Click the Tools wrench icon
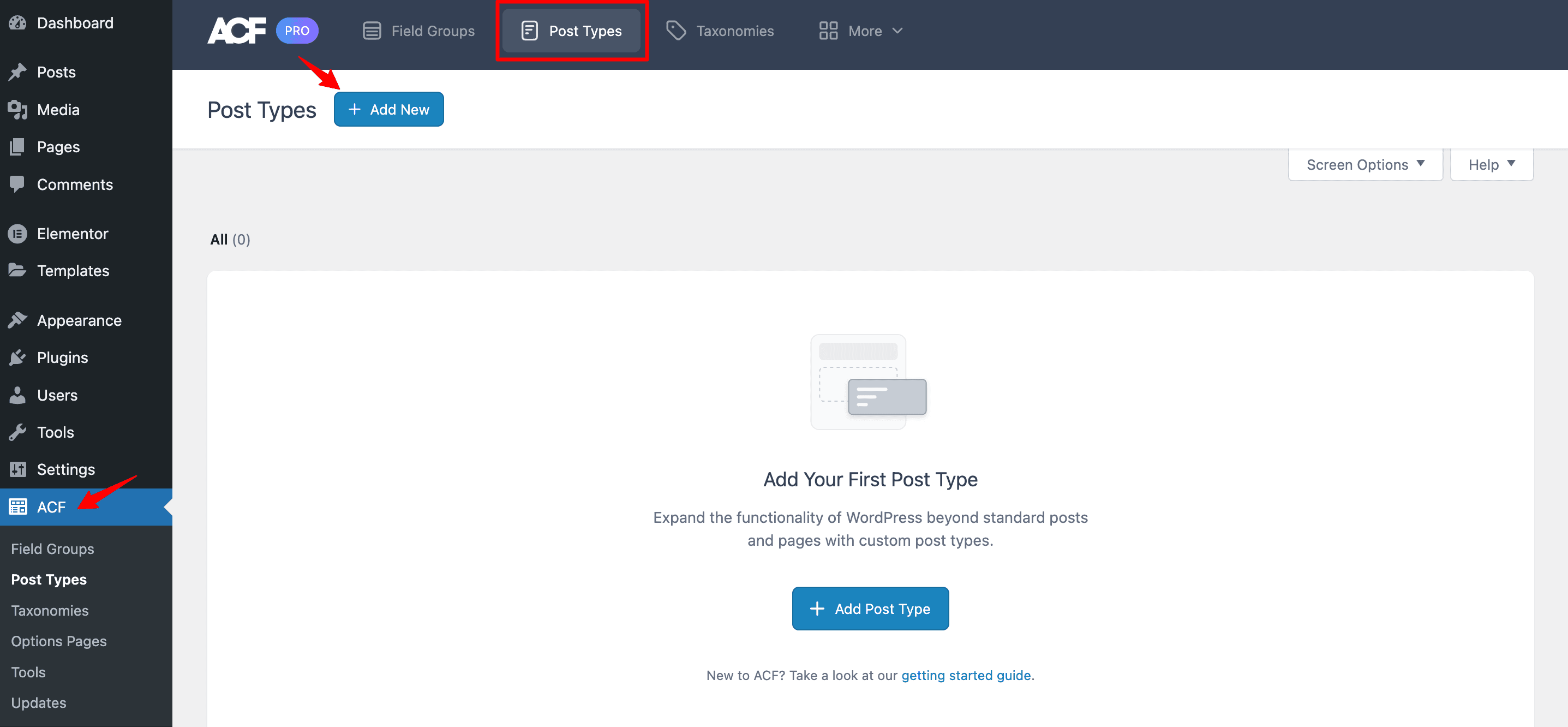 coord(17,432)
